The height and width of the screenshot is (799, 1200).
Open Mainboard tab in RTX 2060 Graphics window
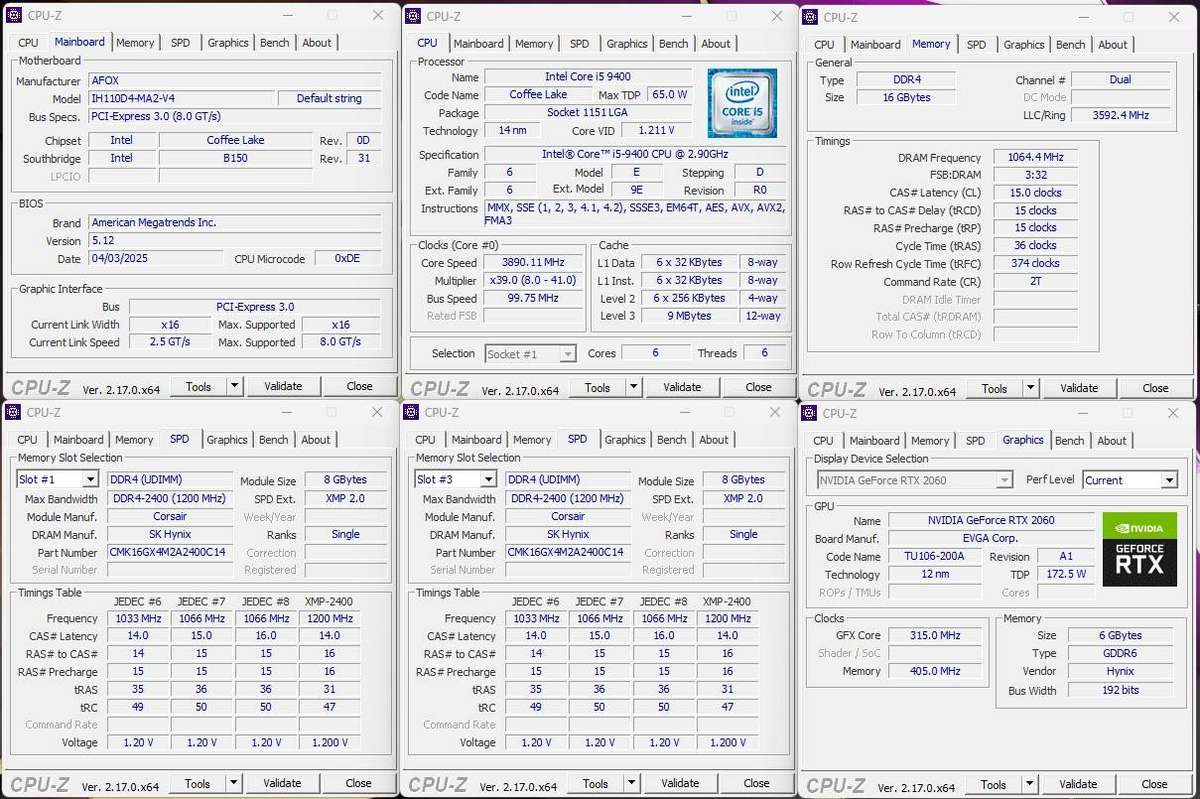[875, 441]
